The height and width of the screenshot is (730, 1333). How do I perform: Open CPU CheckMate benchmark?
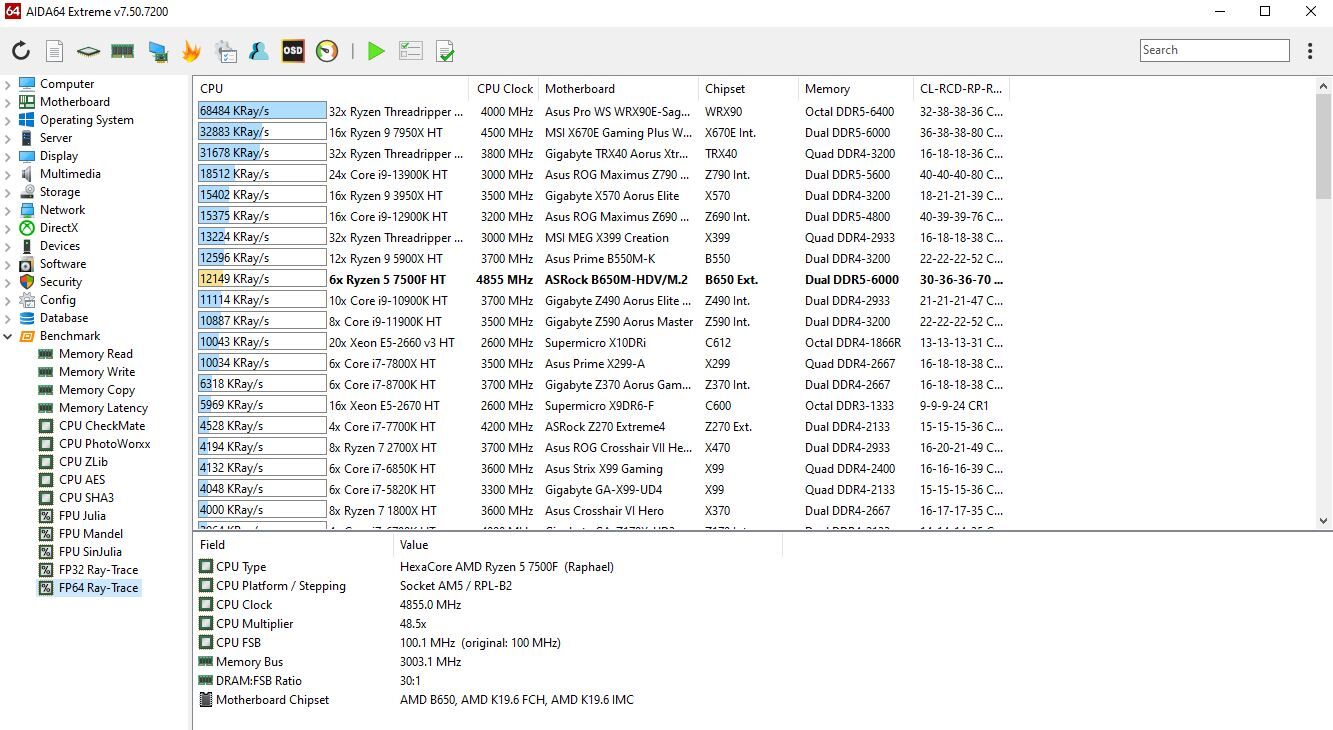(x=102, y=426)
